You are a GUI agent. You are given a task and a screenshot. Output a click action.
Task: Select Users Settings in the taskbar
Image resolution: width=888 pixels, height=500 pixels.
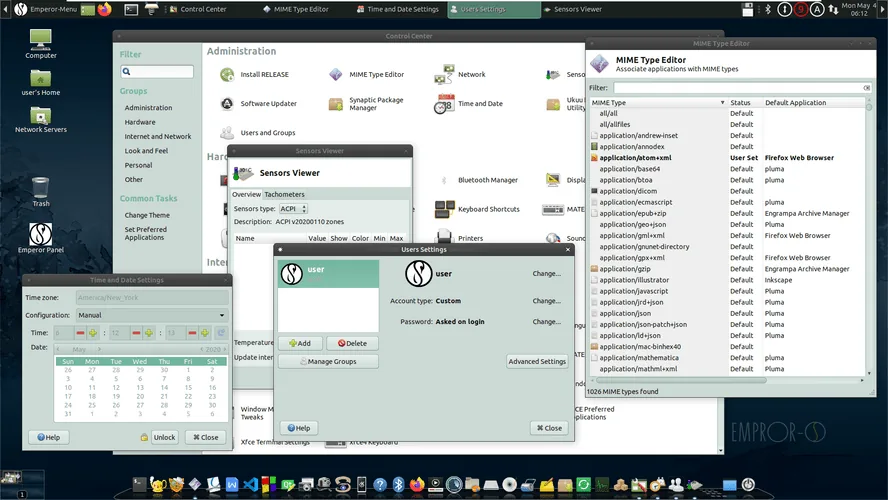(494, 9)
